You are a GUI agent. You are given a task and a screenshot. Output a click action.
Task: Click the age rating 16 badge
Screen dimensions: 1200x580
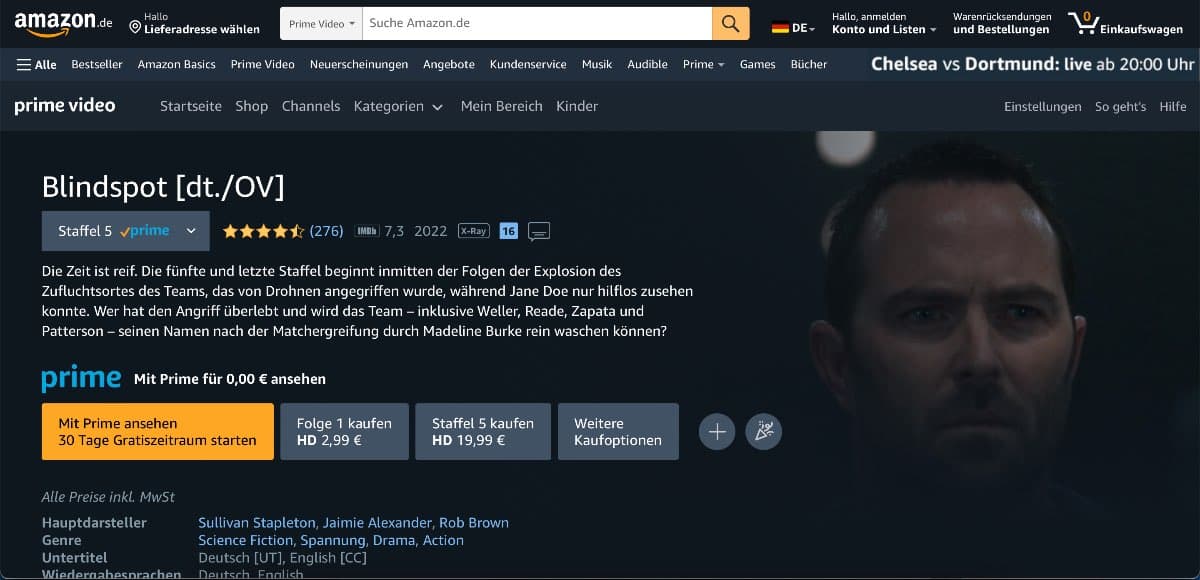click(508, 231)
